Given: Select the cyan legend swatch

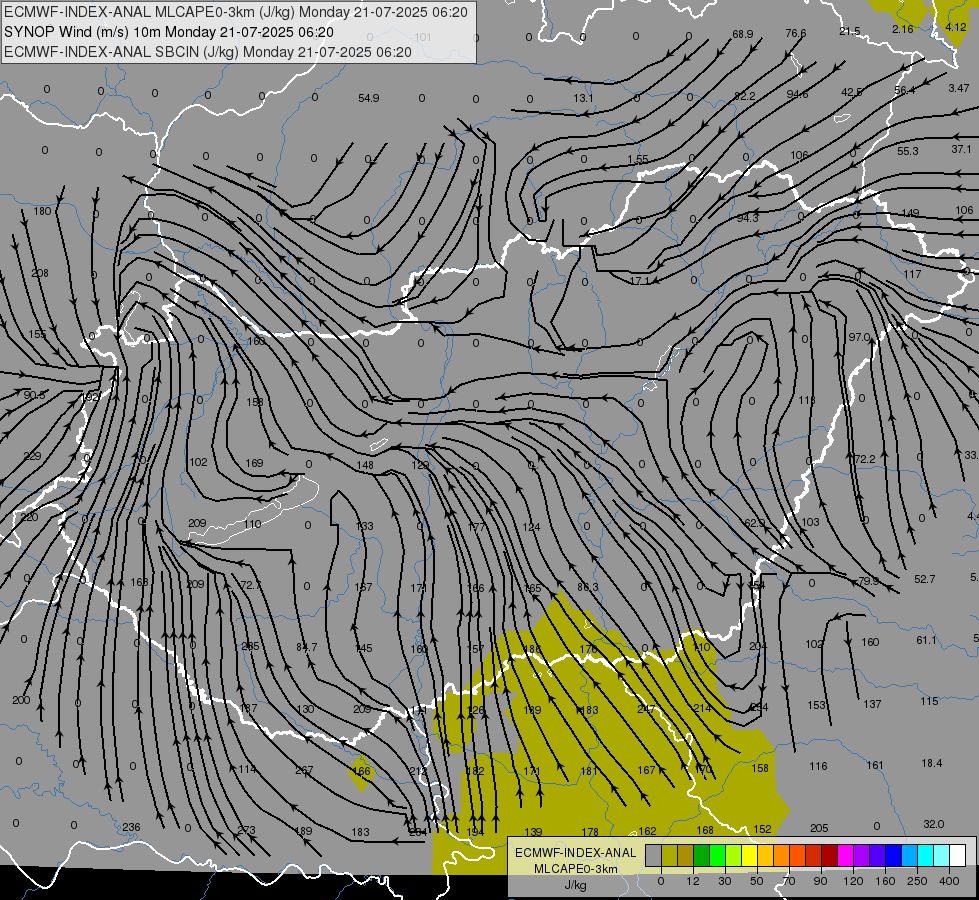Looking at the screenshot, I should (926, 855).
